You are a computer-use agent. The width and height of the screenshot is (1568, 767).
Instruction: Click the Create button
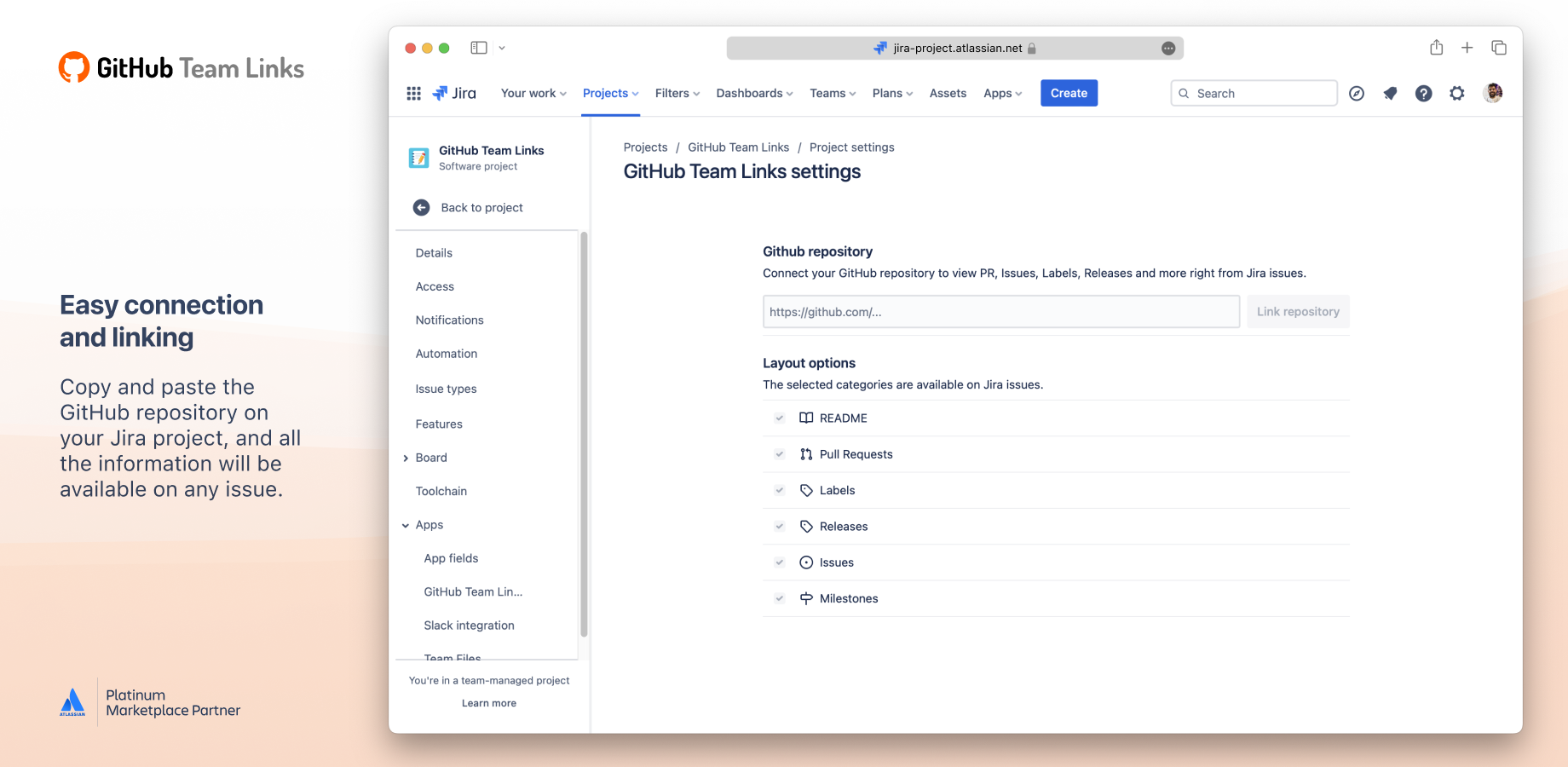click(1069, 93)
